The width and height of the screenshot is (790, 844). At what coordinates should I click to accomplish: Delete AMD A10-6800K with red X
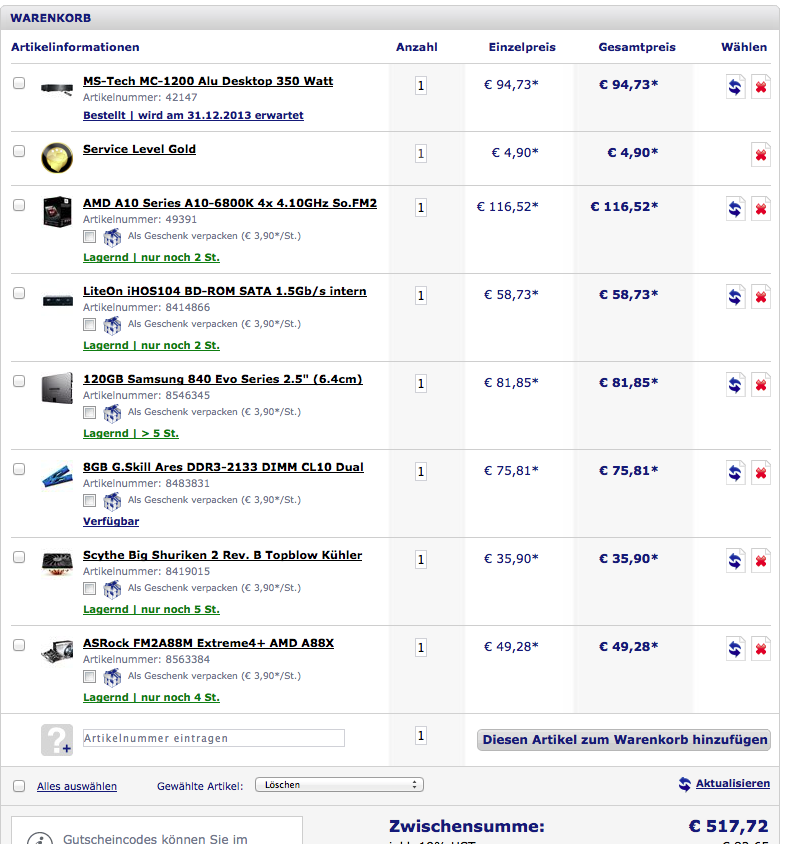[x=761, y=208]
